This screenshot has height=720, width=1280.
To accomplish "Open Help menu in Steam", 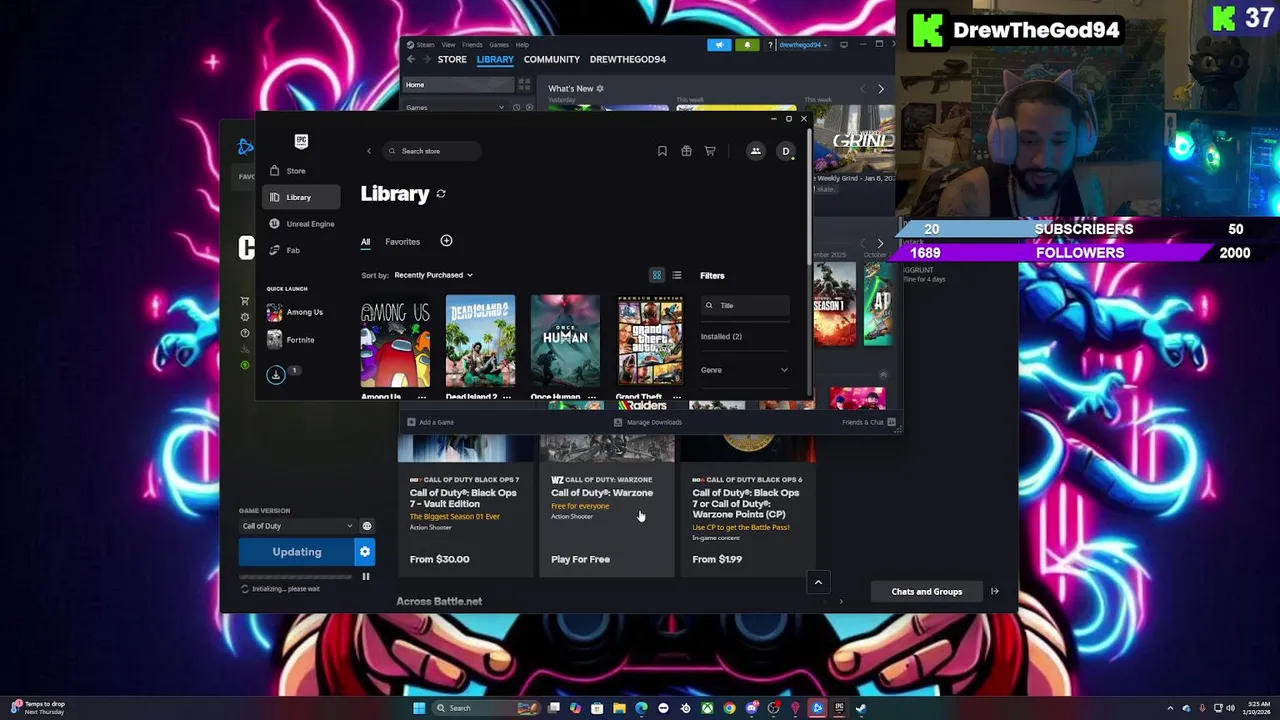I will pos(522,45).
